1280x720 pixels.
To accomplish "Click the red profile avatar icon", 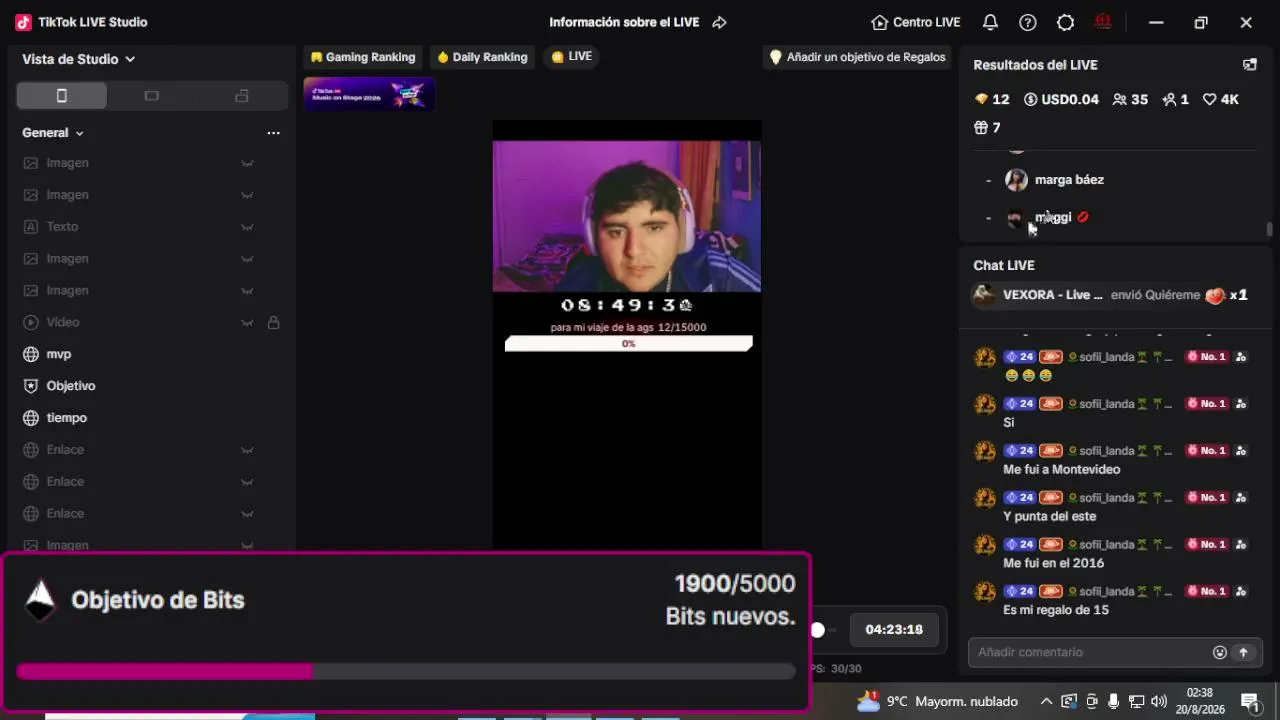I will click(x=1104, y=22).
